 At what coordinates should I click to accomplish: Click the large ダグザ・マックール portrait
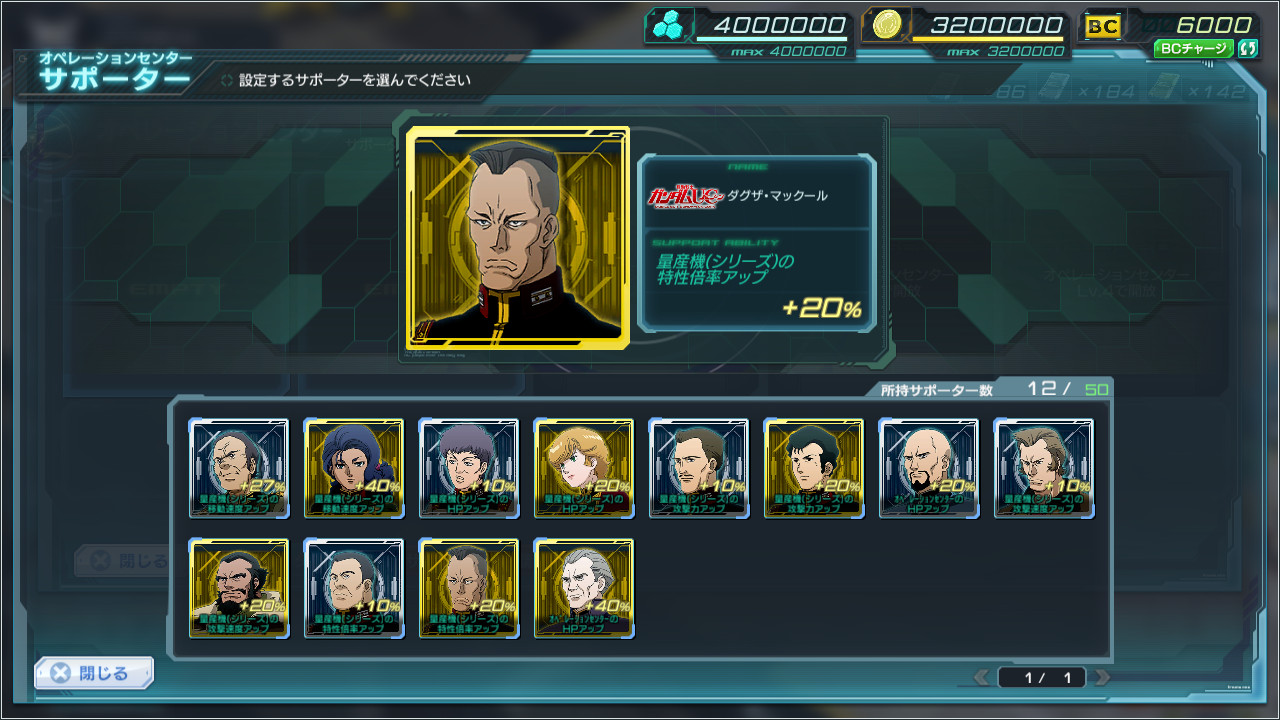518,238
